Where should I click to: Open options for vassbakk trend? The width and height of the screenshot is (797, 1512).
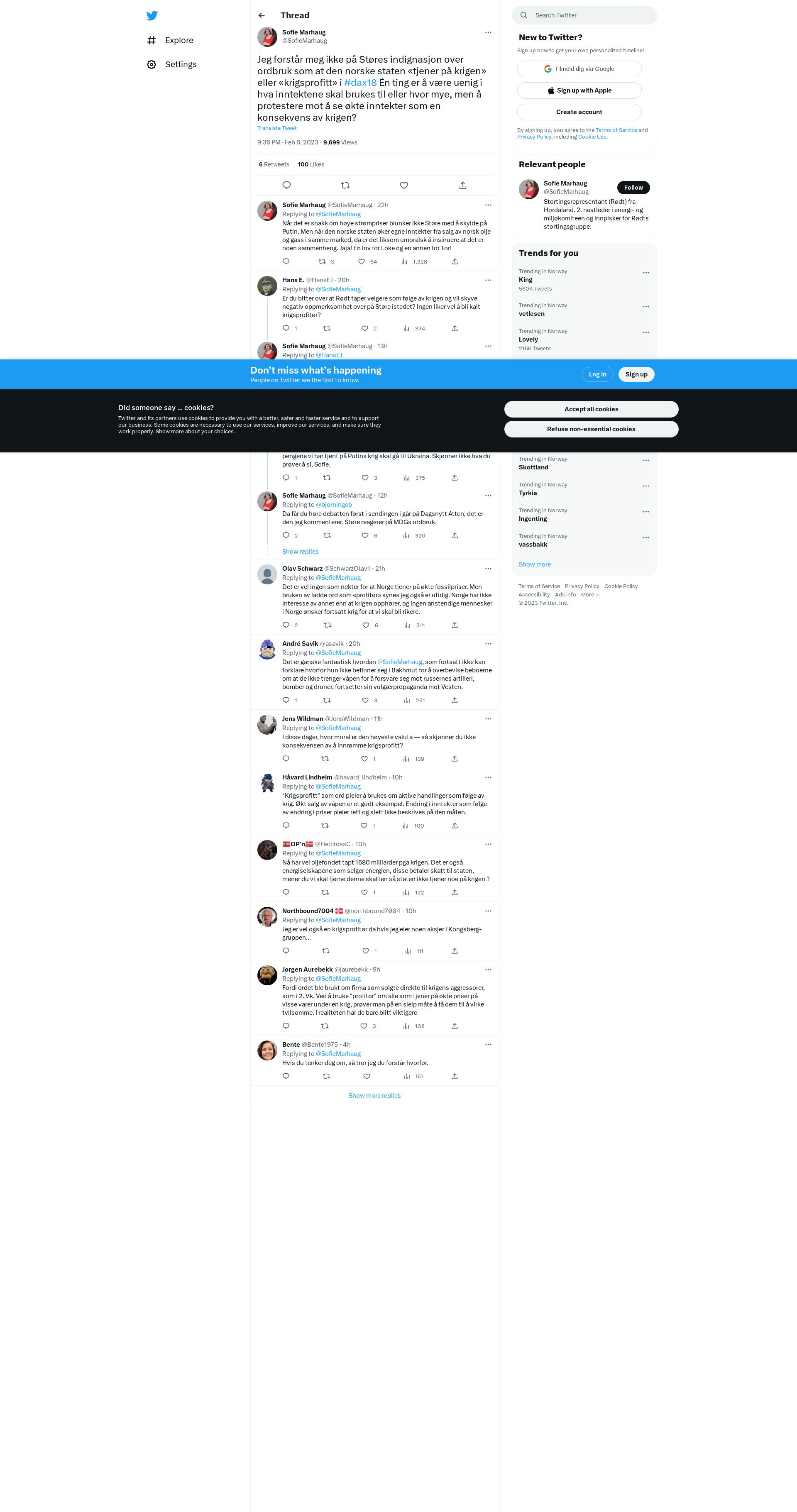click(x=645, y=537)
